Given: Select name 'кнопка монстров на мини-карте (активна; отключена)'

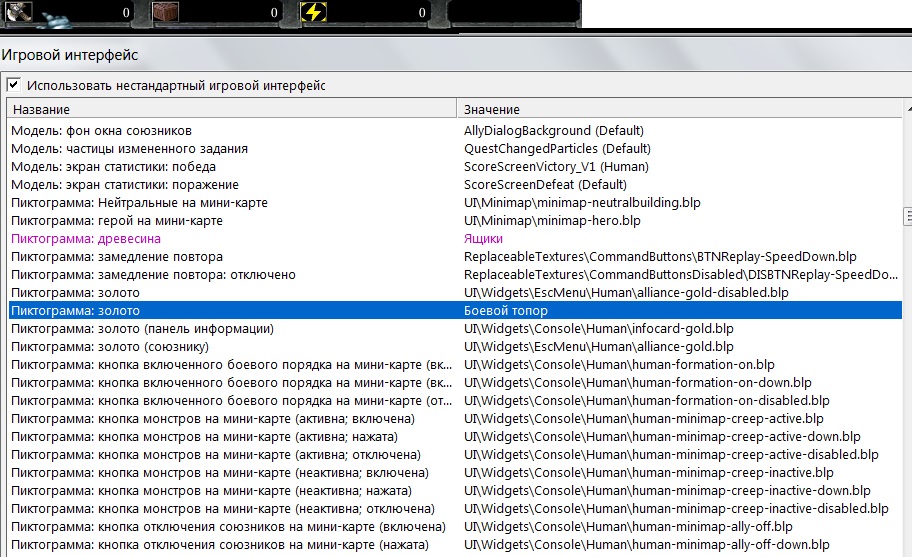Looking at the screenshot, I should tap(216, 455).
